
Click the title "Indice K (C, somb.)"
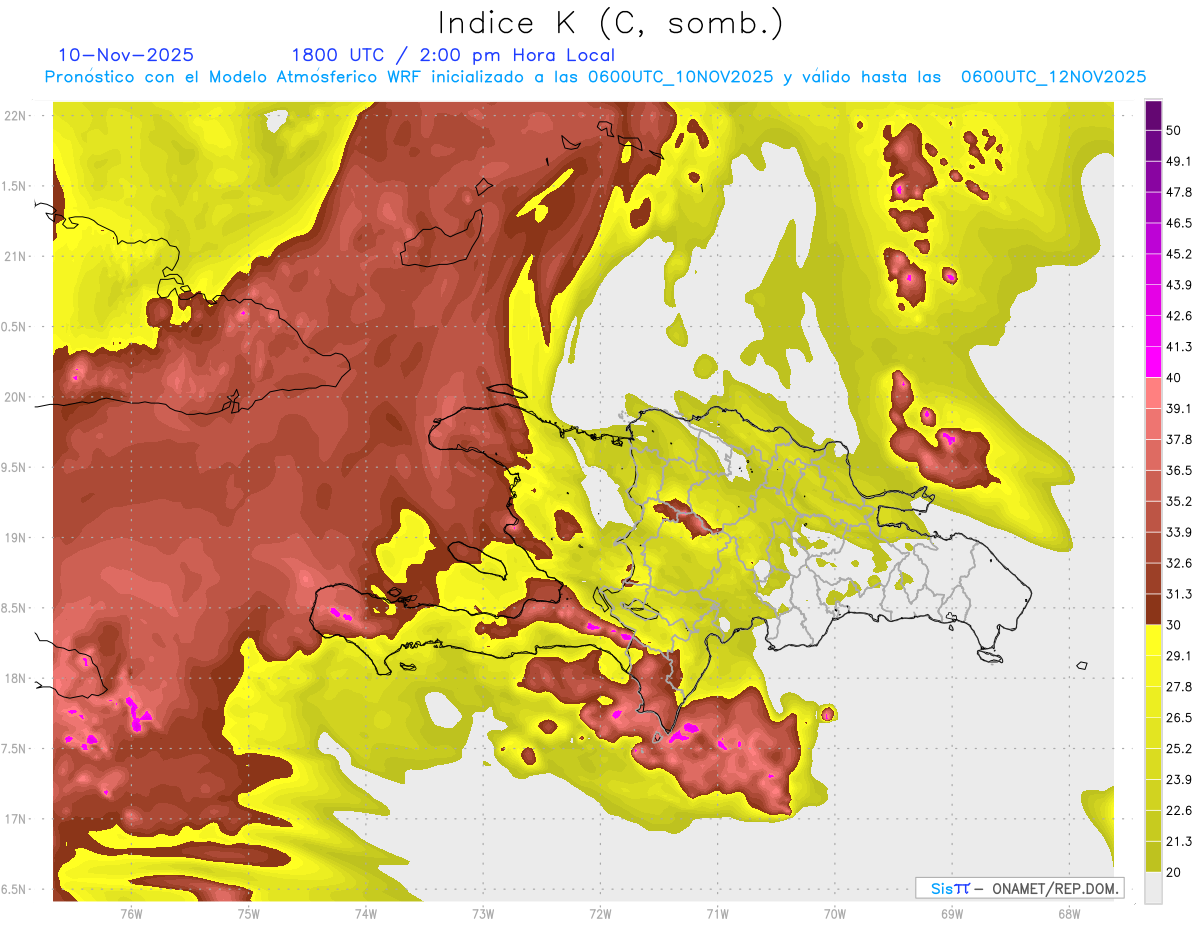tap(610, 23)
